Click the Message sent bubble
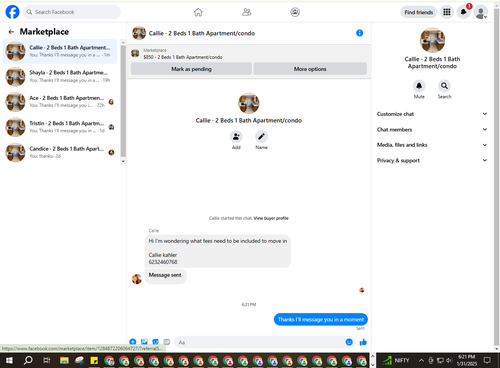Screen dimensions: 500x368 165,275
